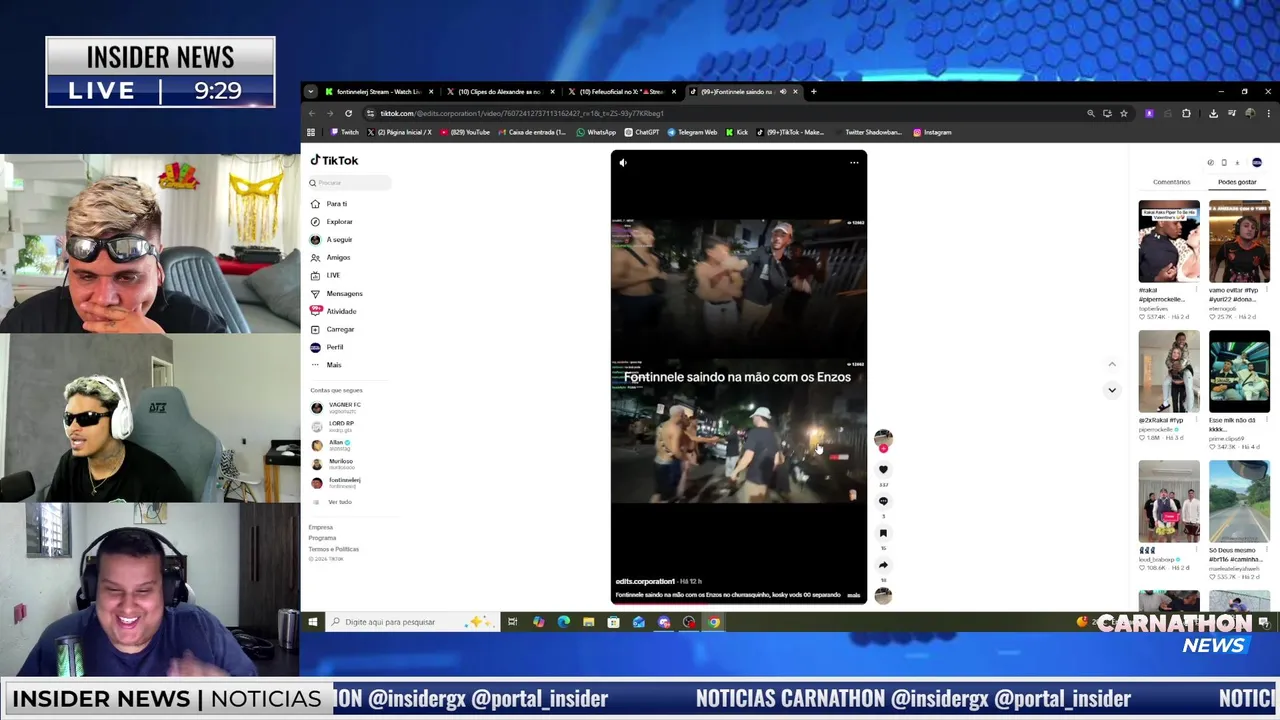Open the #rakai piperrockelle suggested video thumbnail
This screenshot has height=720, width=1280.
click(x=1169, y=241)
